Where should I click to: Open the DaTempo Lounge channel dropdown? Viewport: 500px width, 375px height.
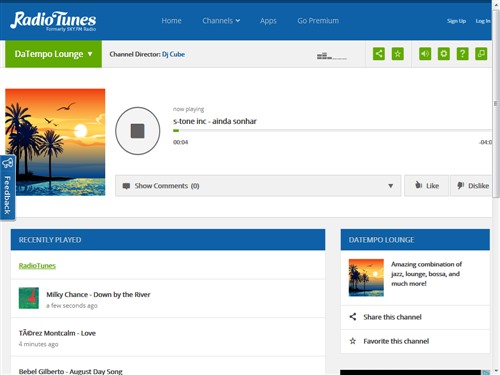click(53, 54)
